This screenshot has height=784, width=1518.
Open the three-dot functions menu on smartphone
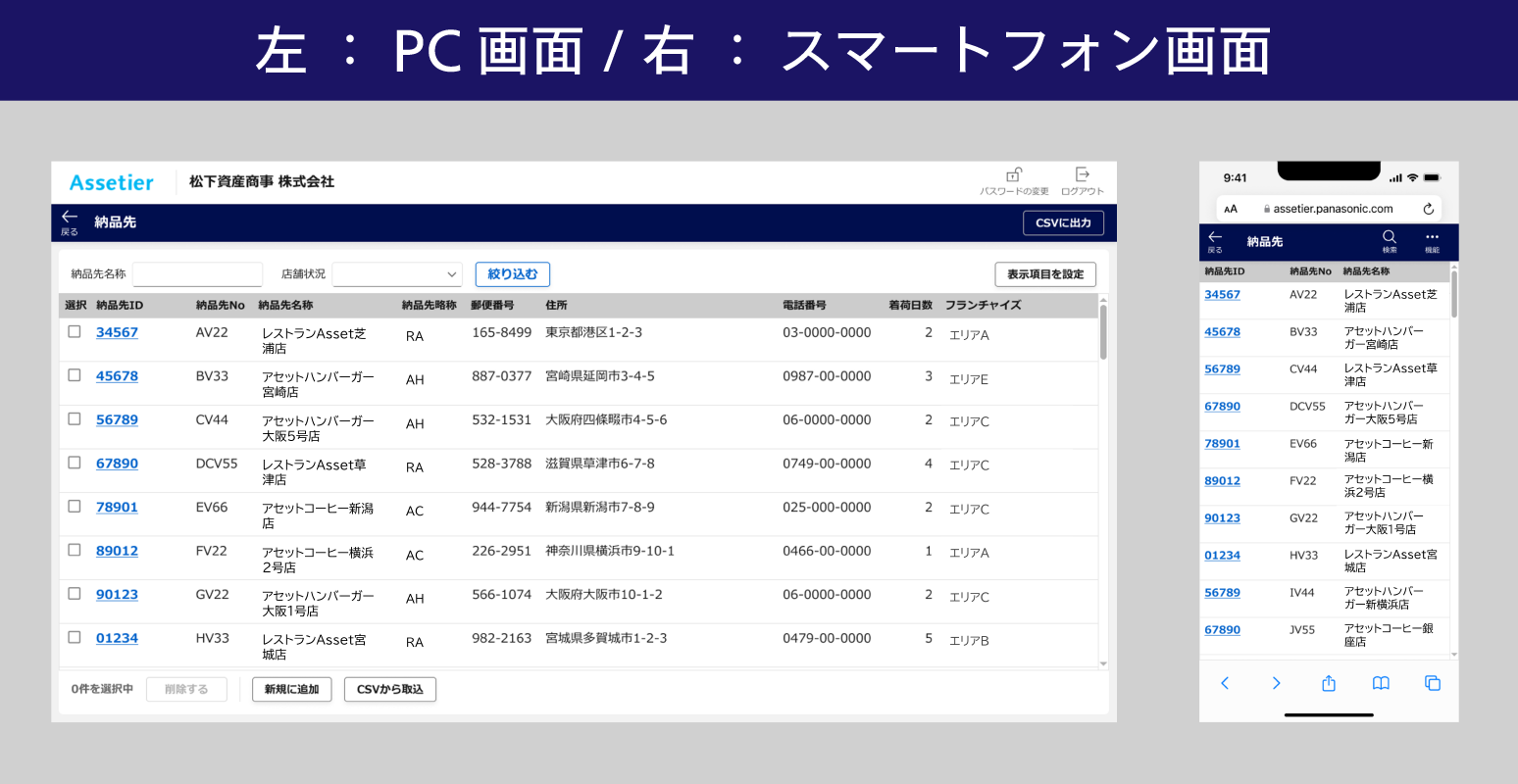pos(1432,237)
